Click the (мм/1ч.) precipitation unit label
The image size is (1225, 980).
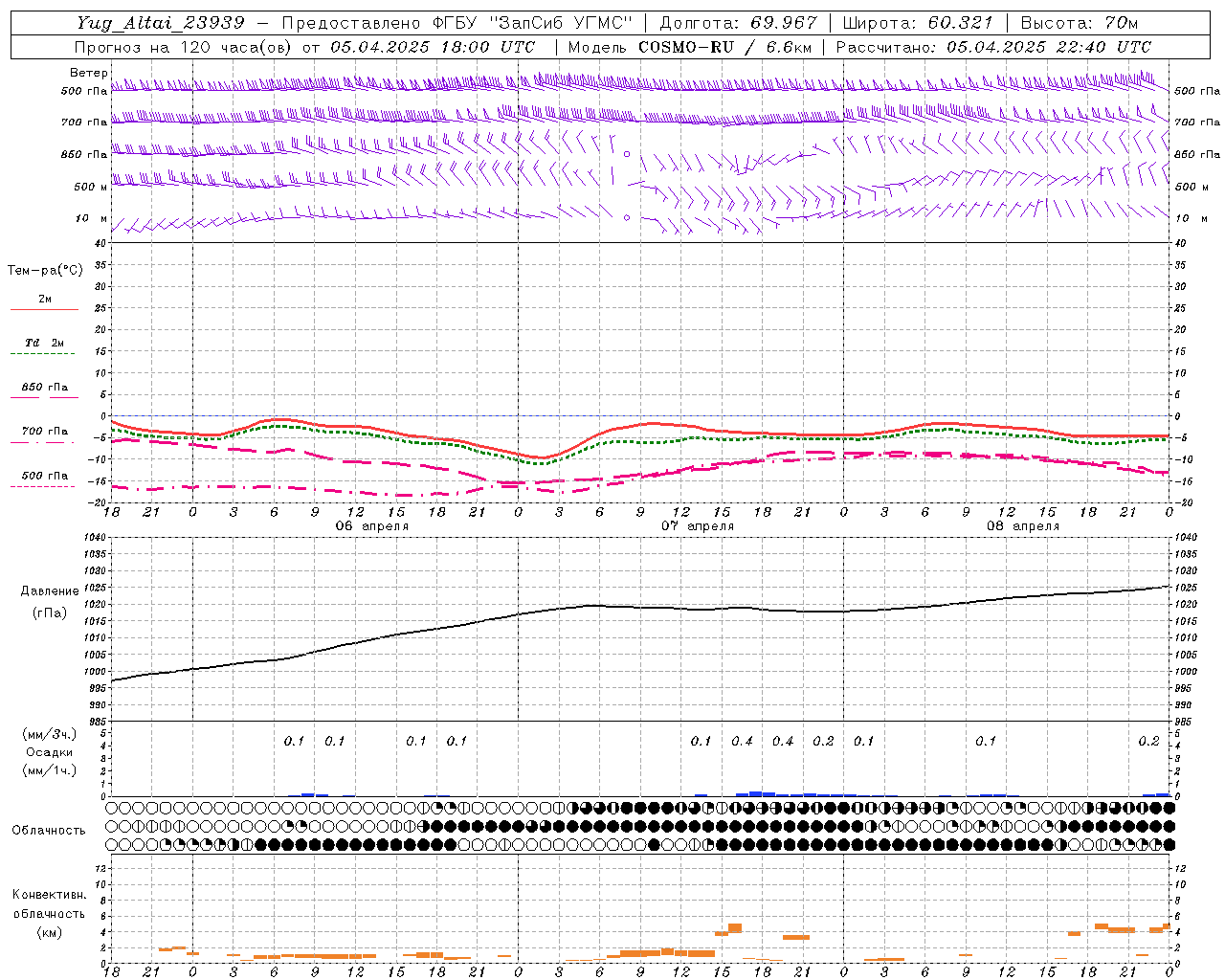coord(50,770)
